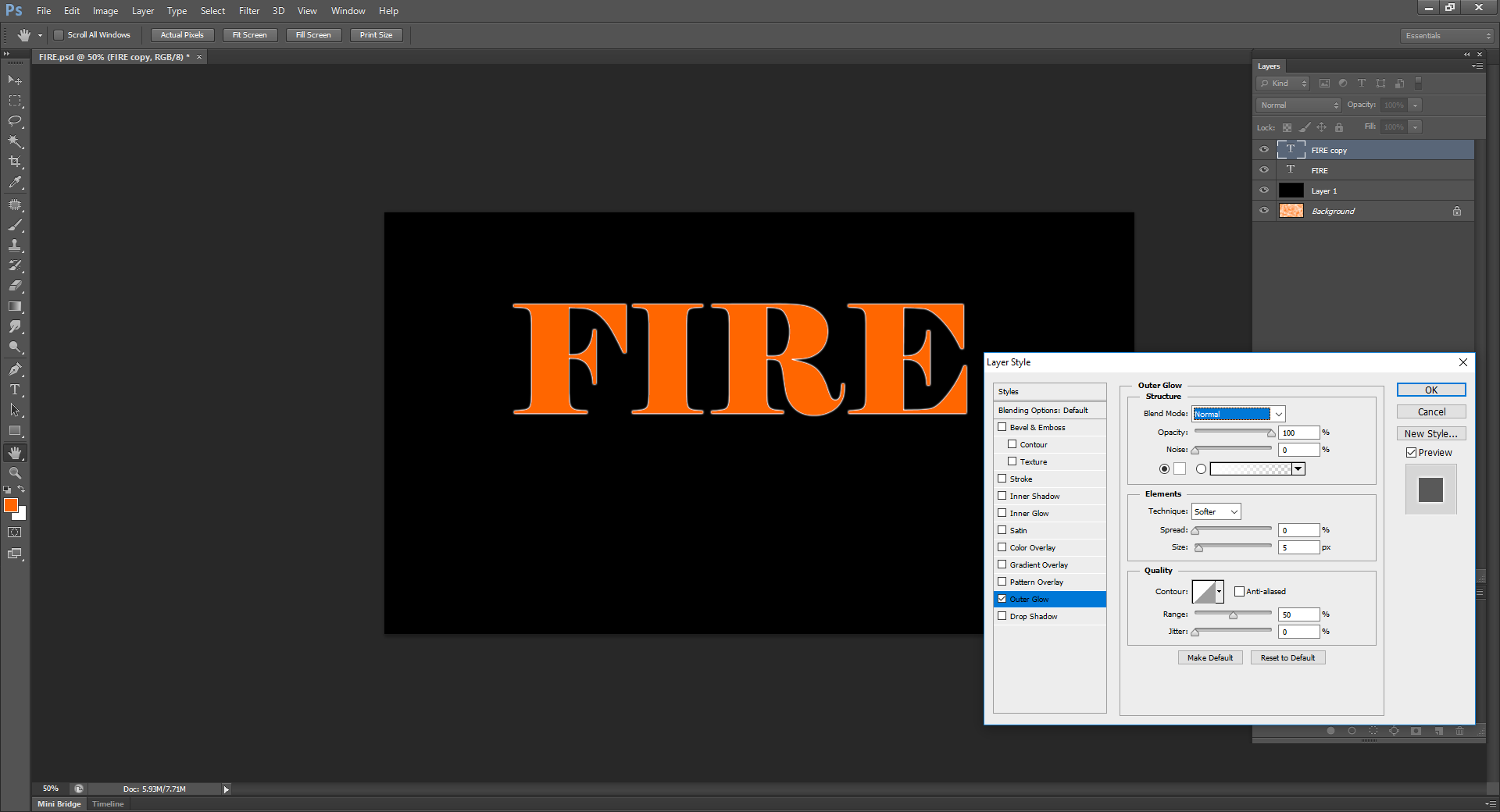The height and width of the screenshot is (812, 1500).
Task: Select the Lasso tool
Action: (15, 121)
